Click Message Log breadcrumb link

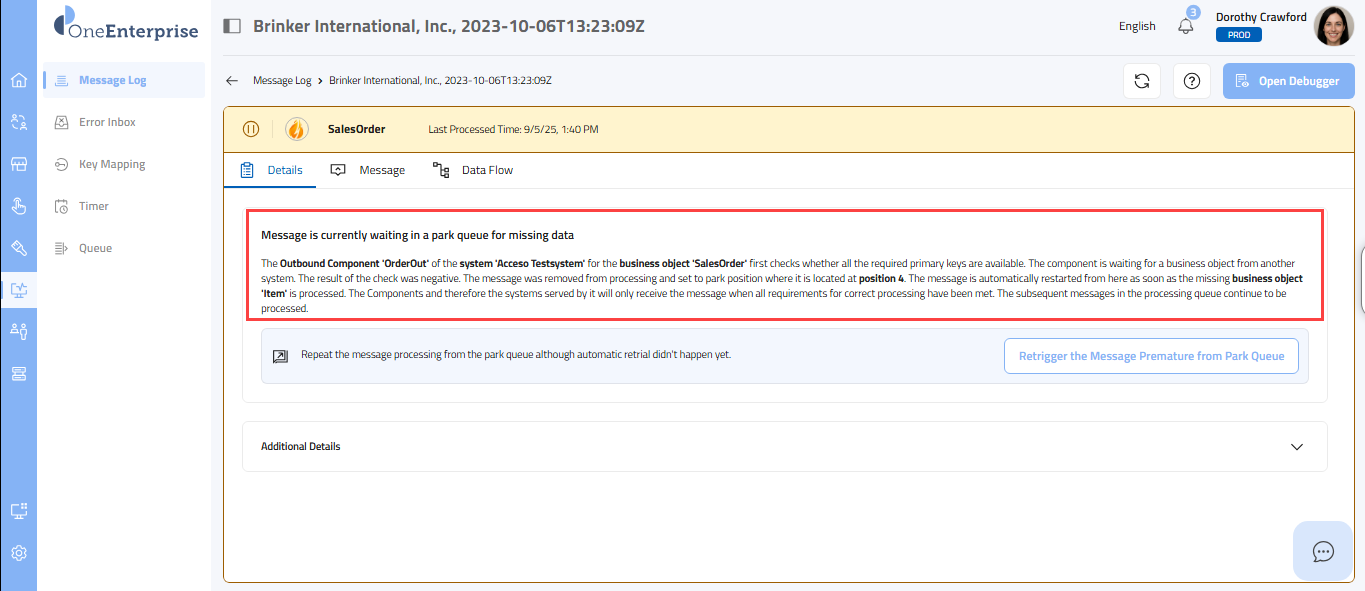point(282,81)
